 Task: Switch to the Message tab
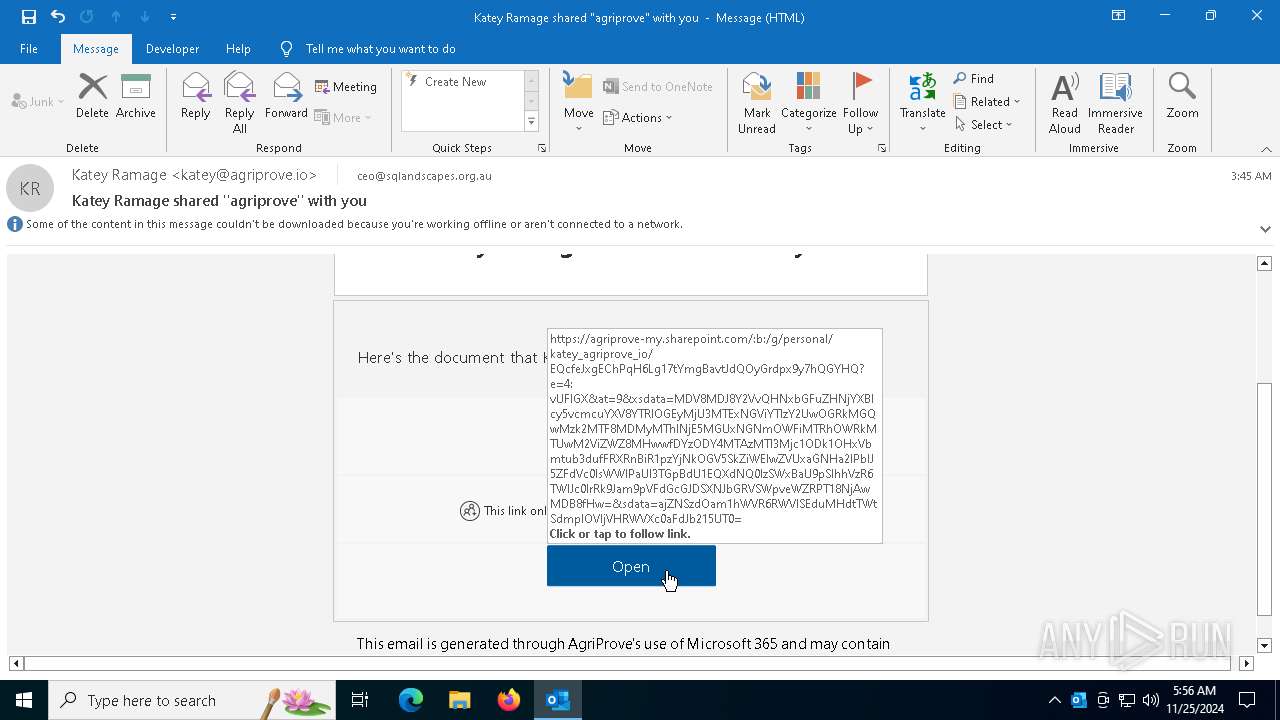pyautogui.click(x=96, y=49)
